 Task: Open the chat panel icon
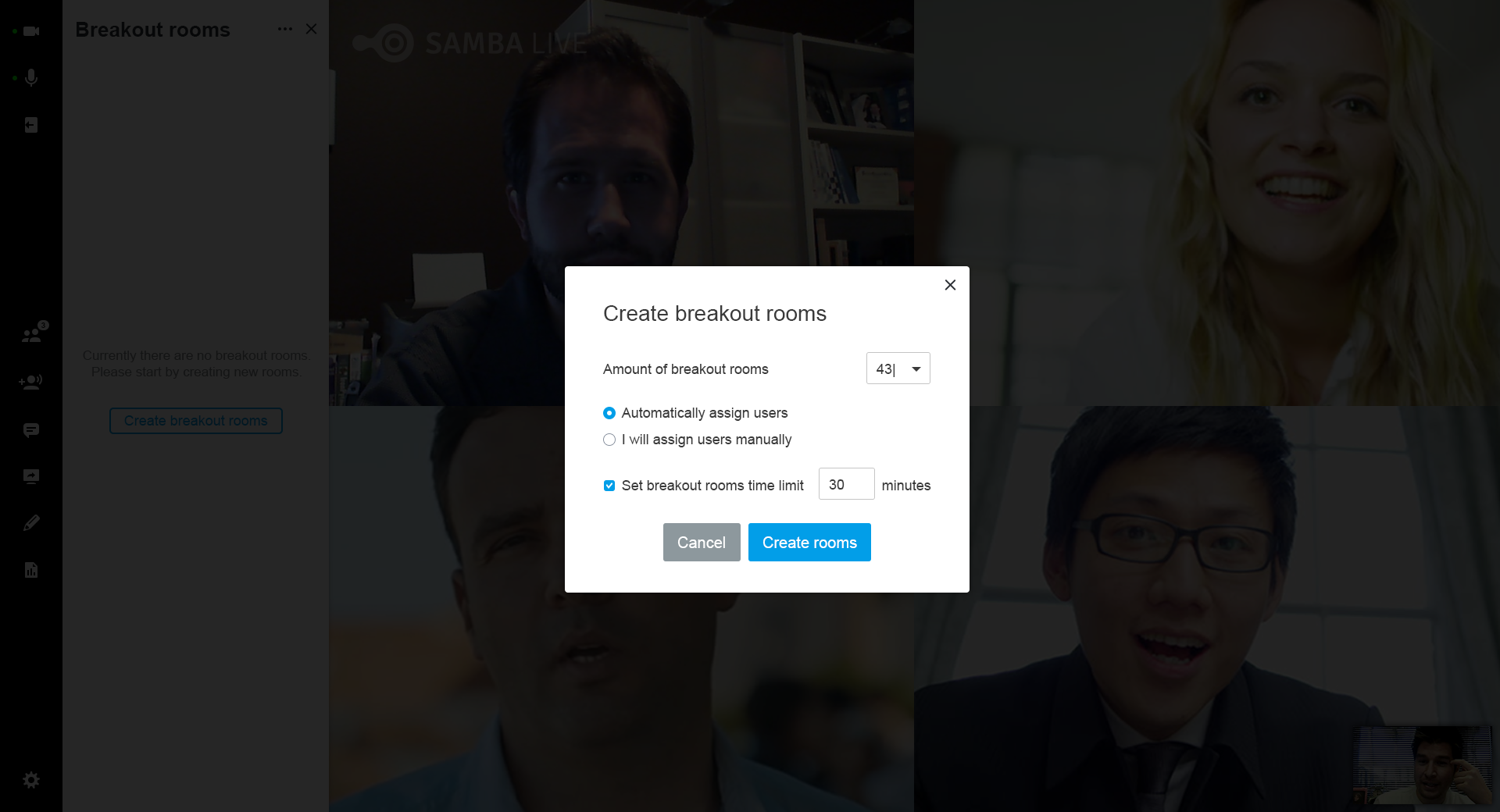(x=31, y=430)
